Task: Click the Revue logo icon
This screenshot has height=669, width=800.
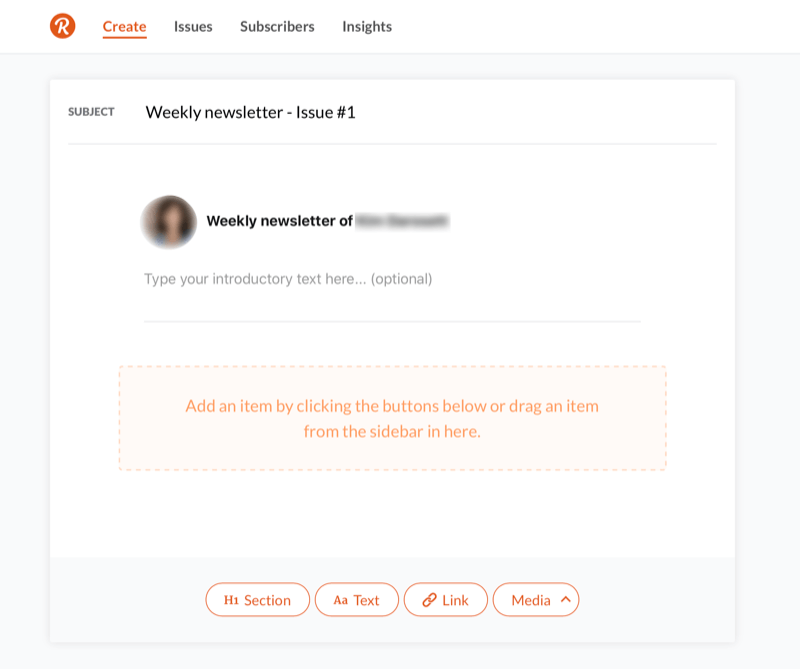Action: point(63,26)
